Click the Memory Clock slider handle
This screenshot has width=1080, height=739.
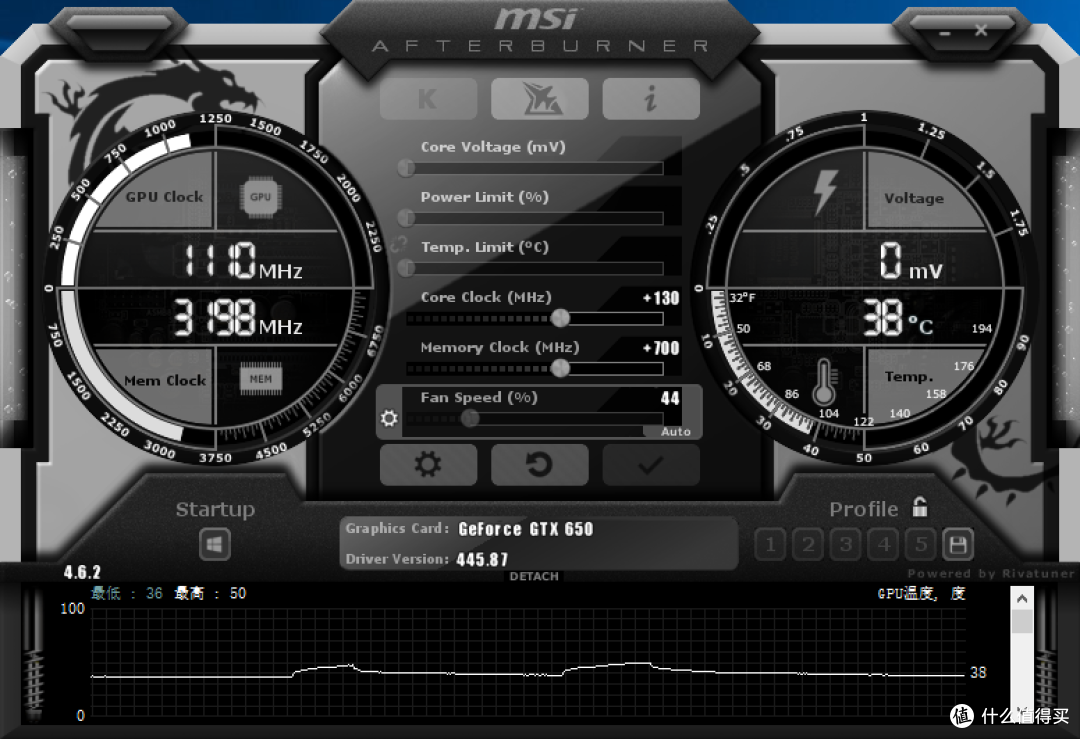560,368
